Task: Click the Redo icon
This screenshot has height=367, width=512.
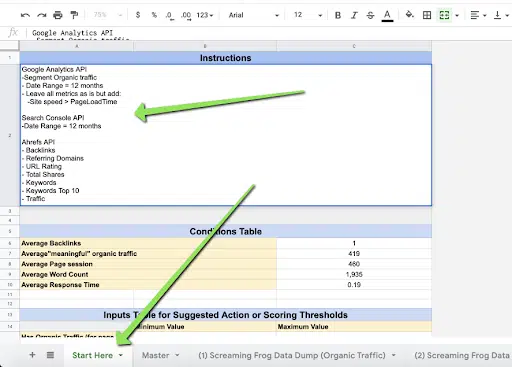Action: (42, 15)
